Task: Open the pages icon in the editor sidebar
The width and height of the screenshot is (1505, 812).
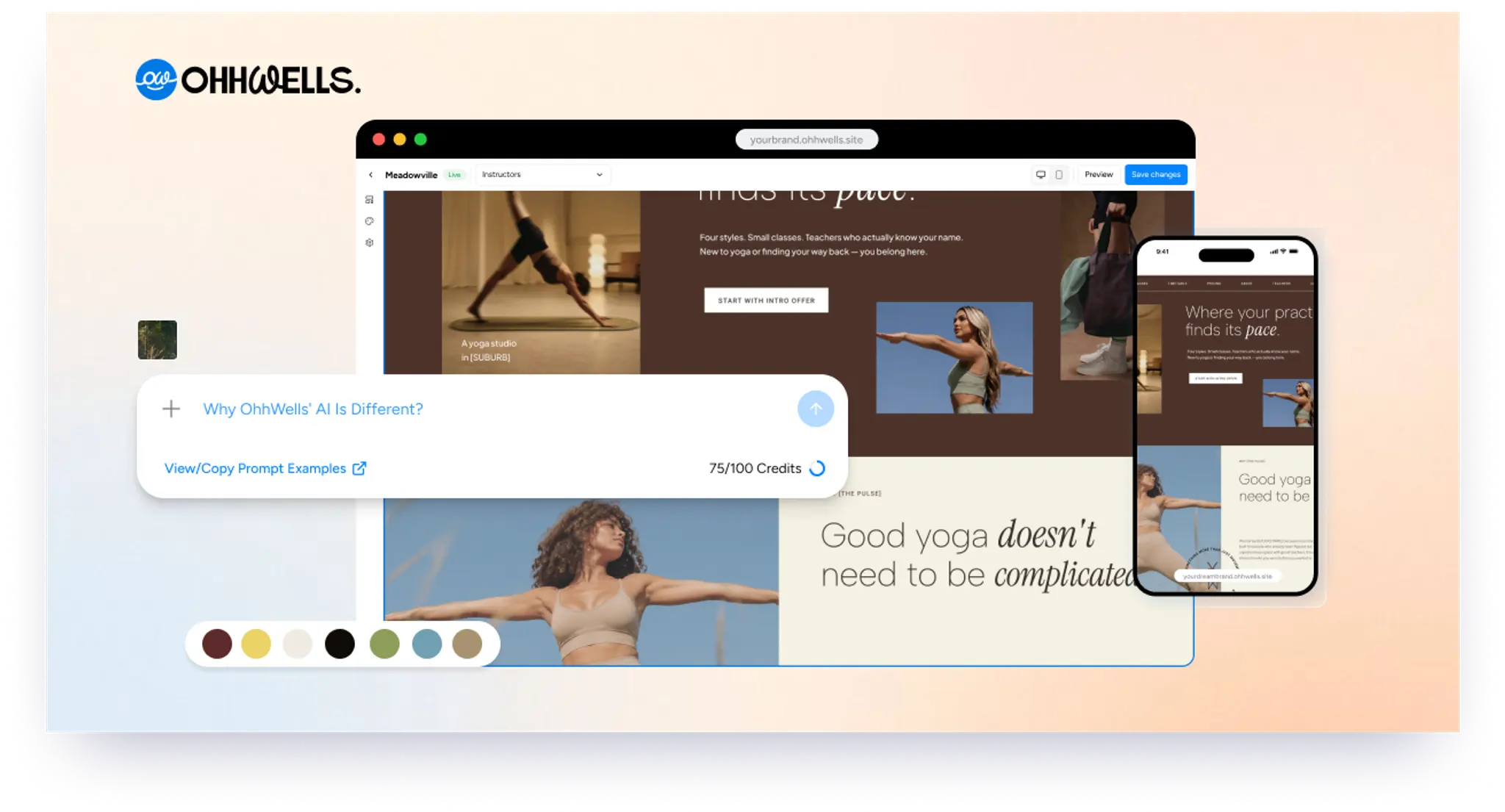Action: coord(369,200)
